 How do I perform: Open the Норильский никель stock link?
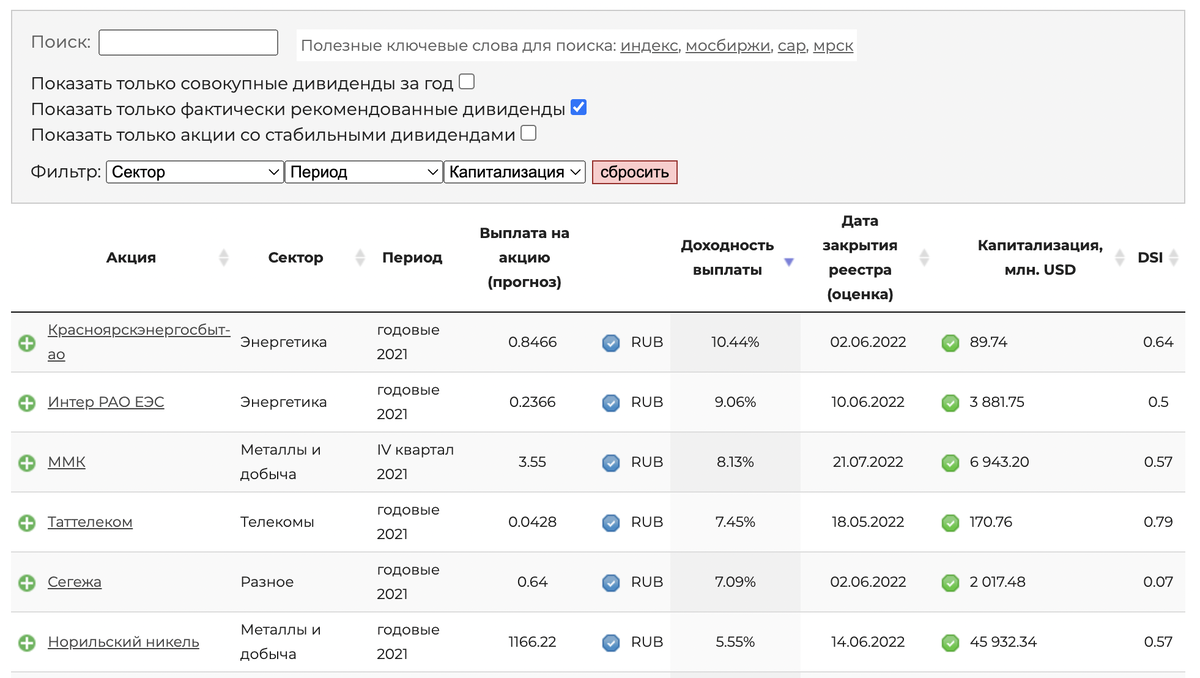pos(123,642)
